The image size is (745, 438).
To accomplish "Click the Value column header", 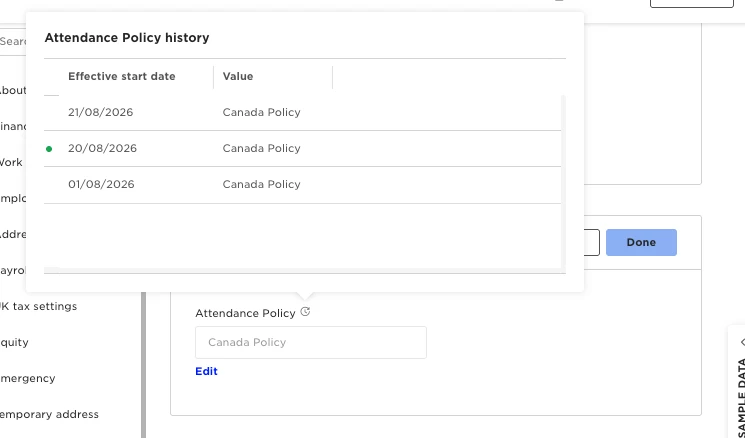I will click(x=238, y=76).
